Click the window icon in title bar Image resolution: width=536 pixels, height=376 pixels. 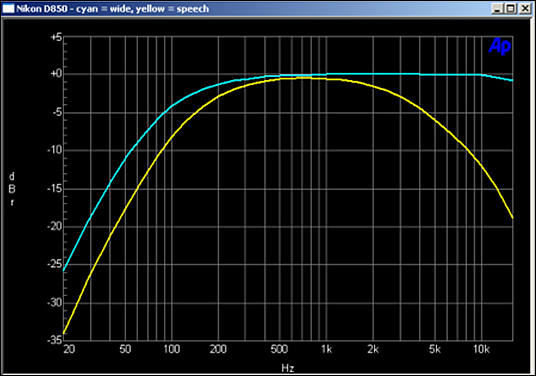(x=8, y=8)
